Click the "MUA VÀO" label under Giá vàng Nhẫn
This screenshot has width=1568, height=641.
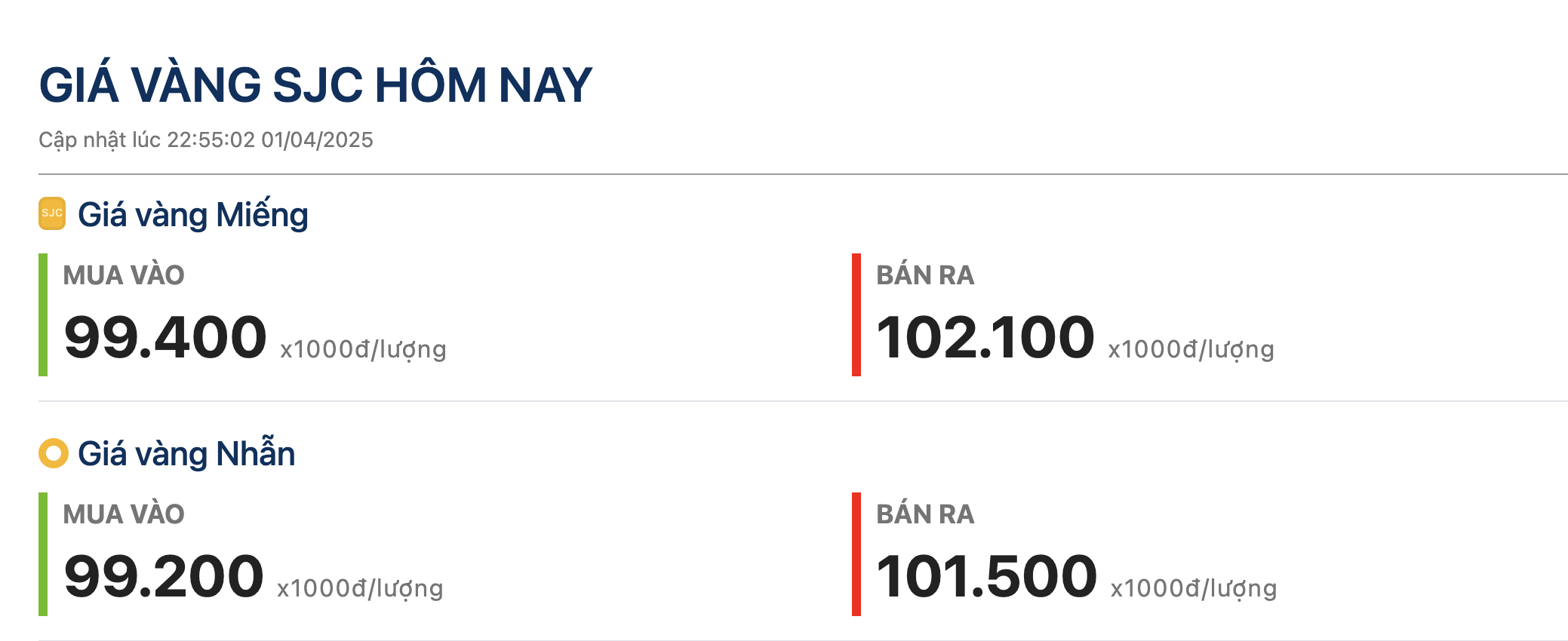tap(124, 514)
